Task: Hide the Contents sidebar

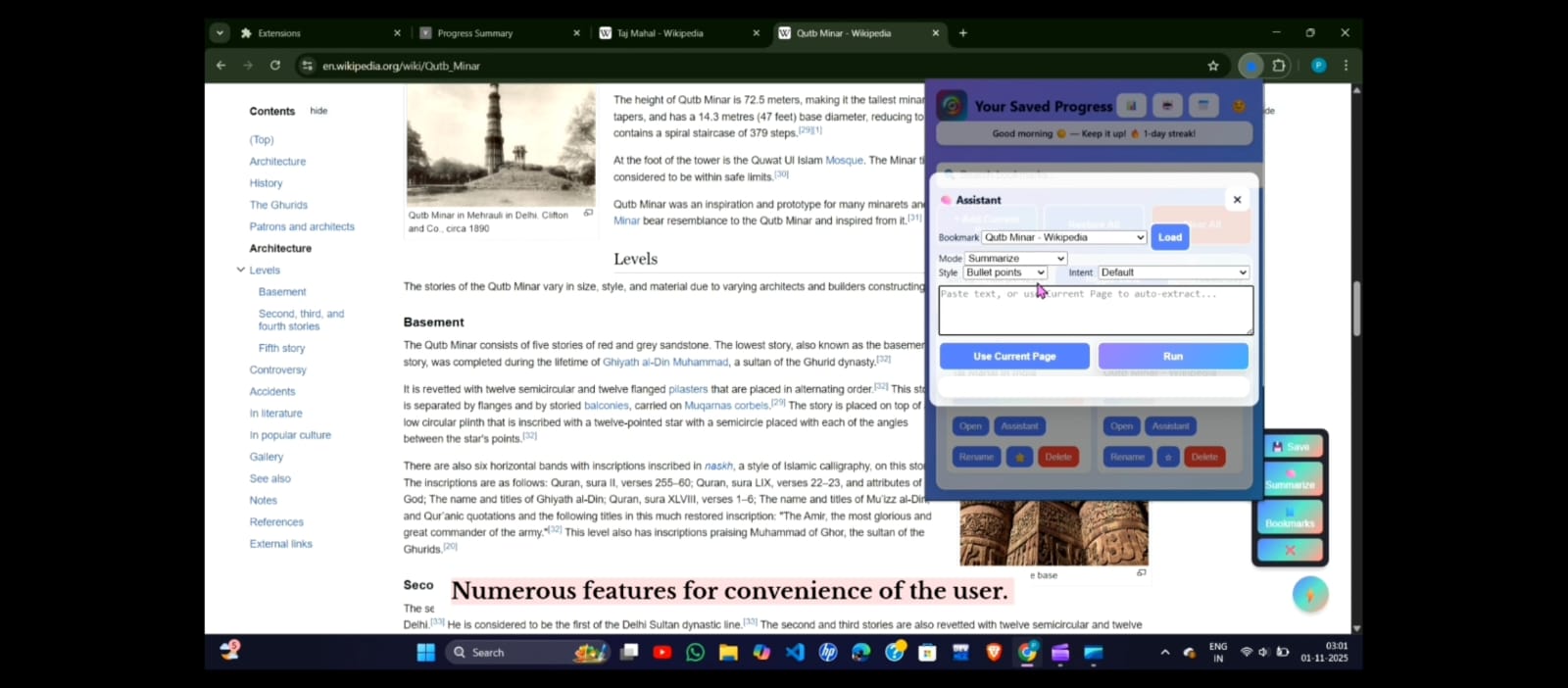Action: tap(318, 111)
